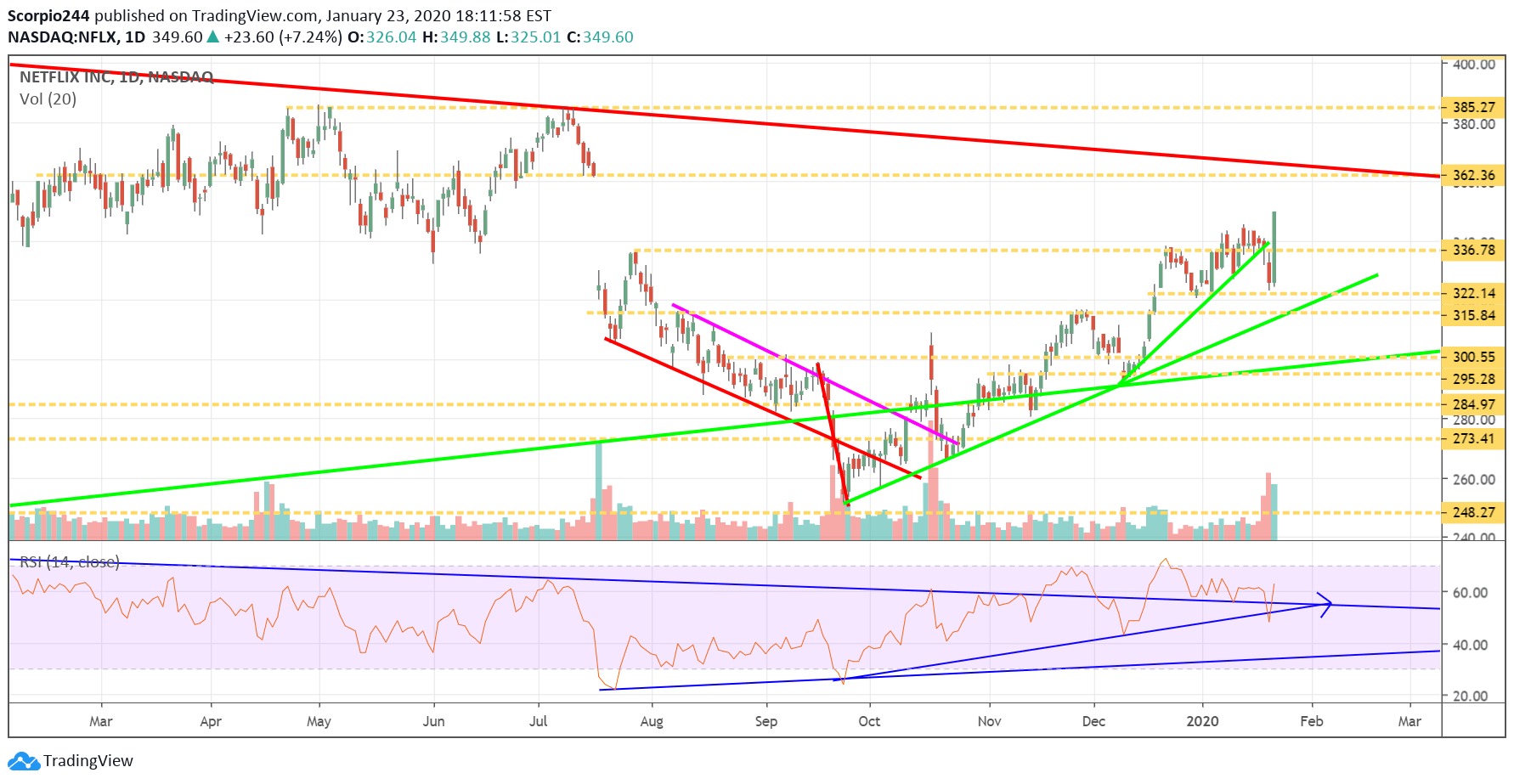Click the magenta downtrend line in August

816,375
